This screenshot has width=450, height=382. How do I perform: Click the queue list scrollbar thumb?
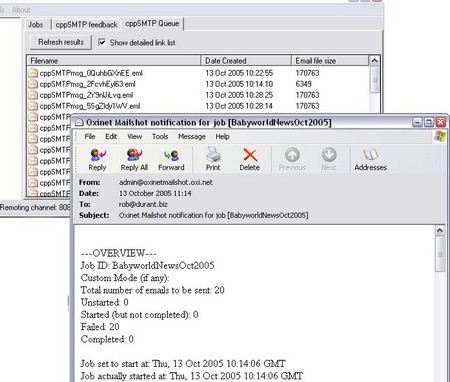(374, 80)
